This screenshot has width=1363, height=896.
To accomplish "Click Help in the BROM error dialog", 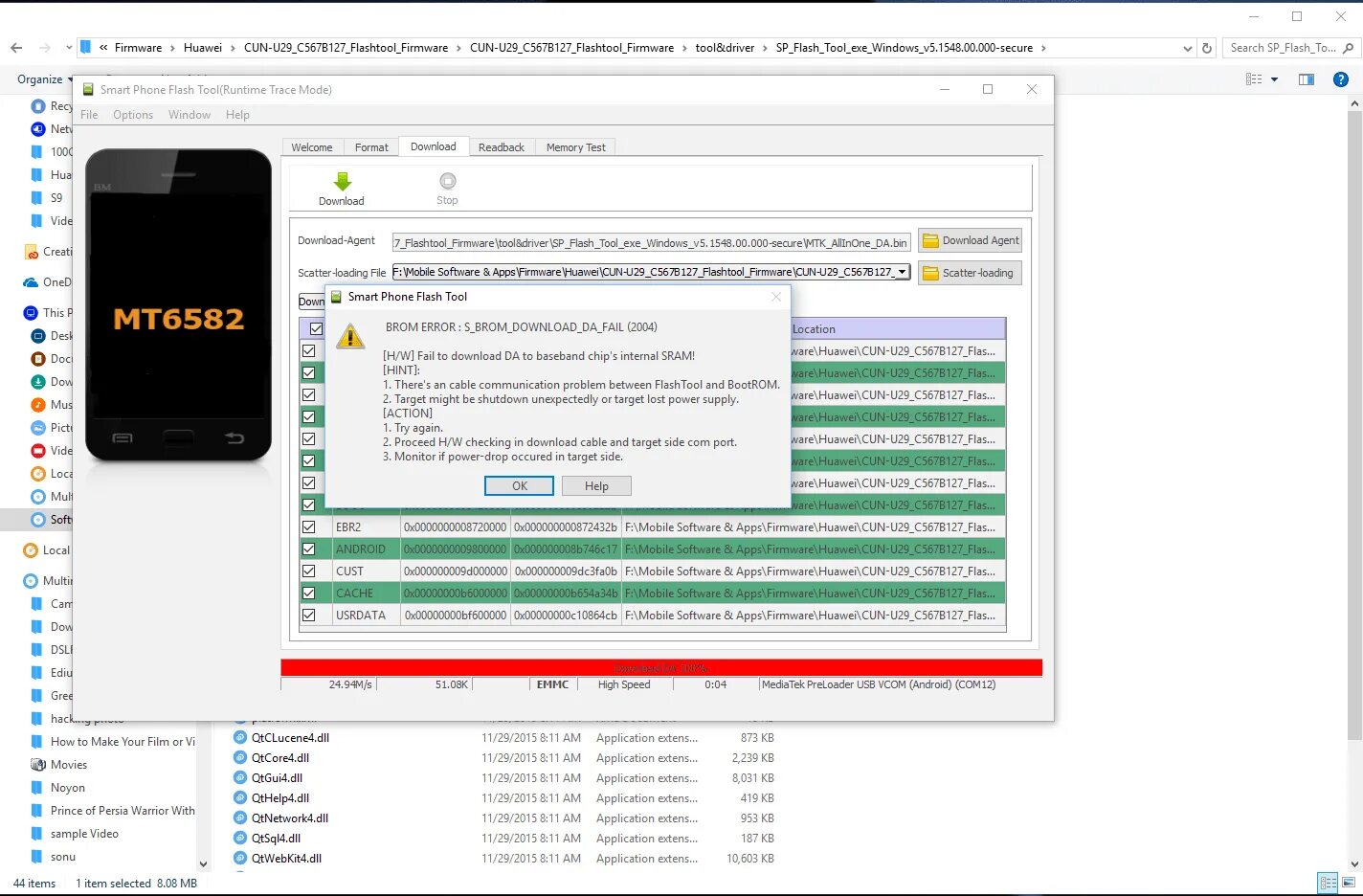I will [x=596, y=486].
